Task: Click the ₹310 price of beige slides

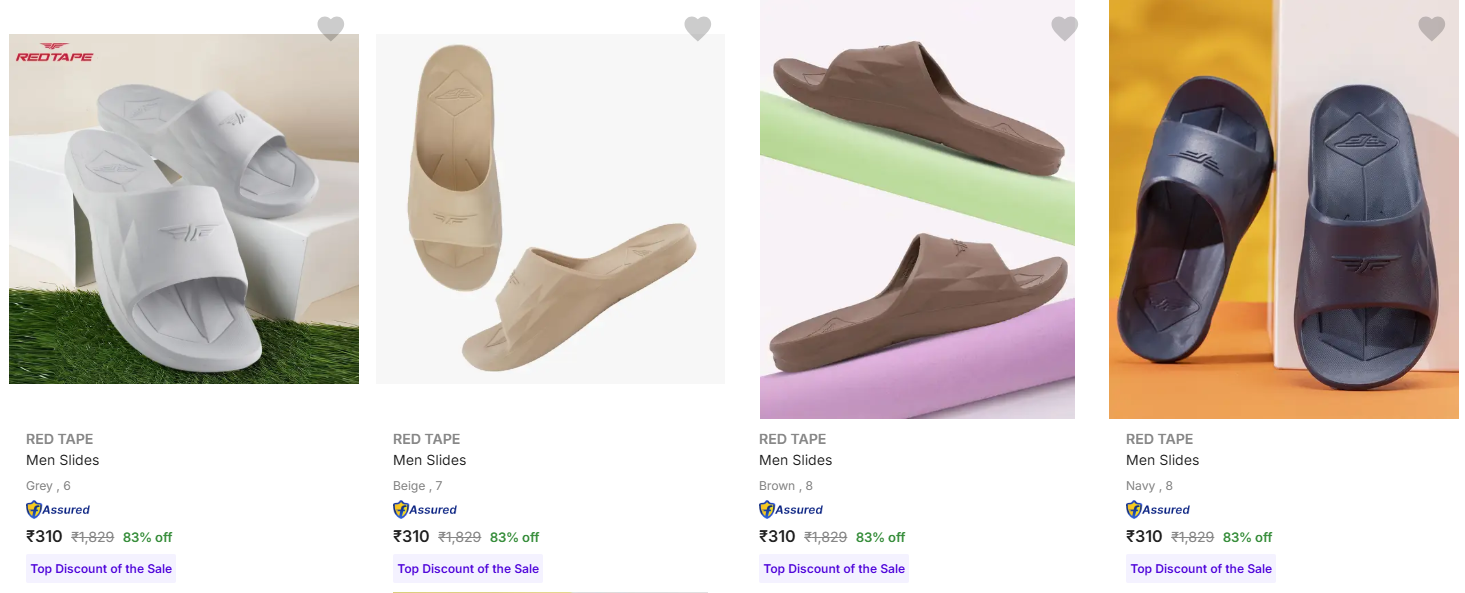Action: tap(411, 537)
